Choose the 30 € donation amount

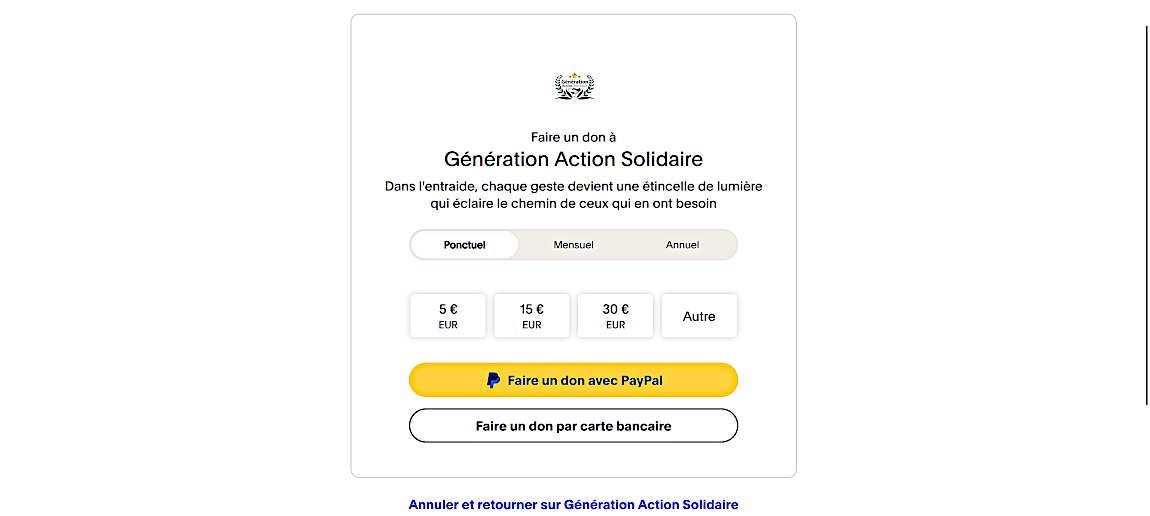(616, 316)
